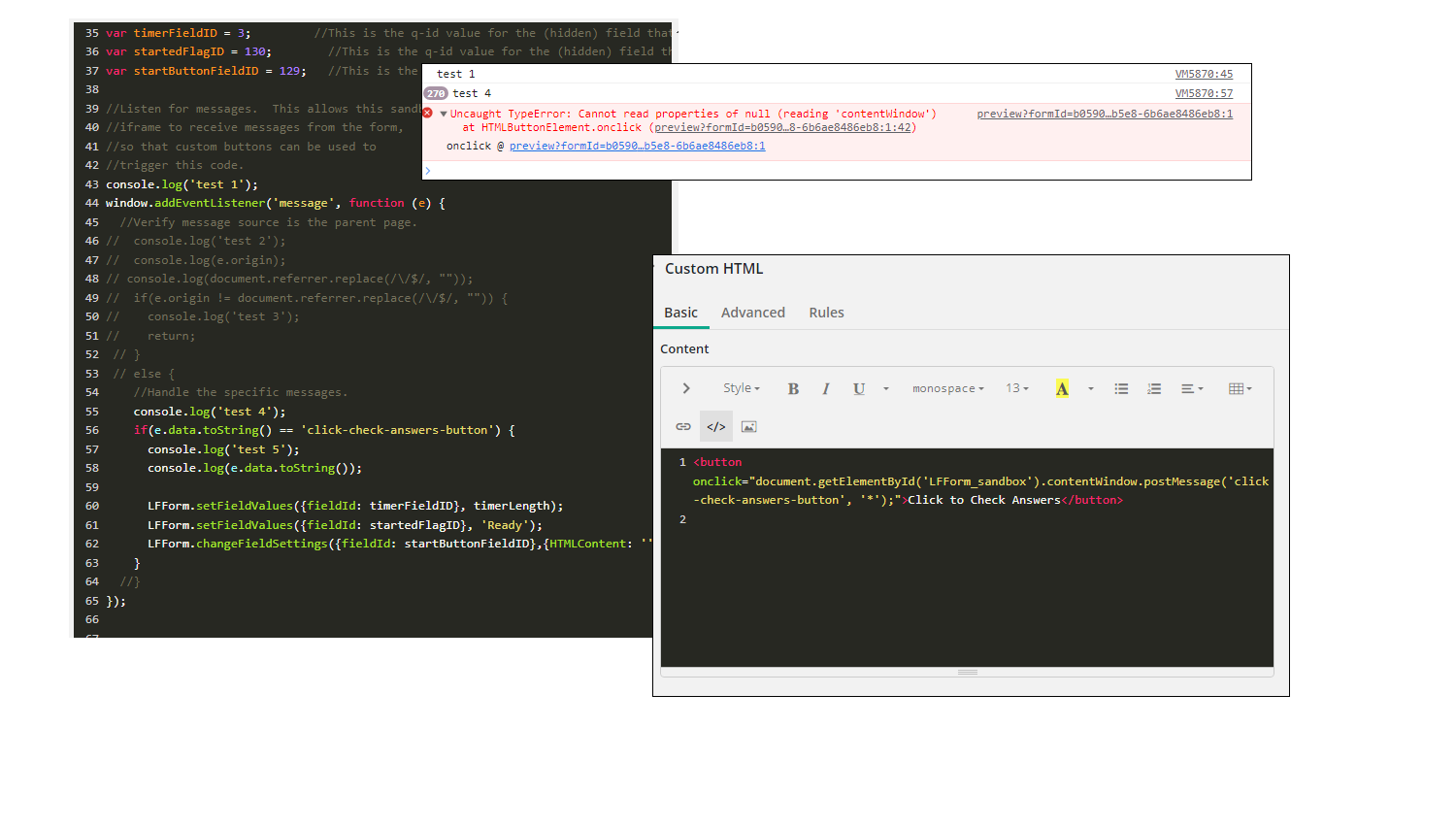The height and width of the screenshot is (827, 1456).
Task: Open VM5870:57 source link in console
Action: click(1204, 93)
